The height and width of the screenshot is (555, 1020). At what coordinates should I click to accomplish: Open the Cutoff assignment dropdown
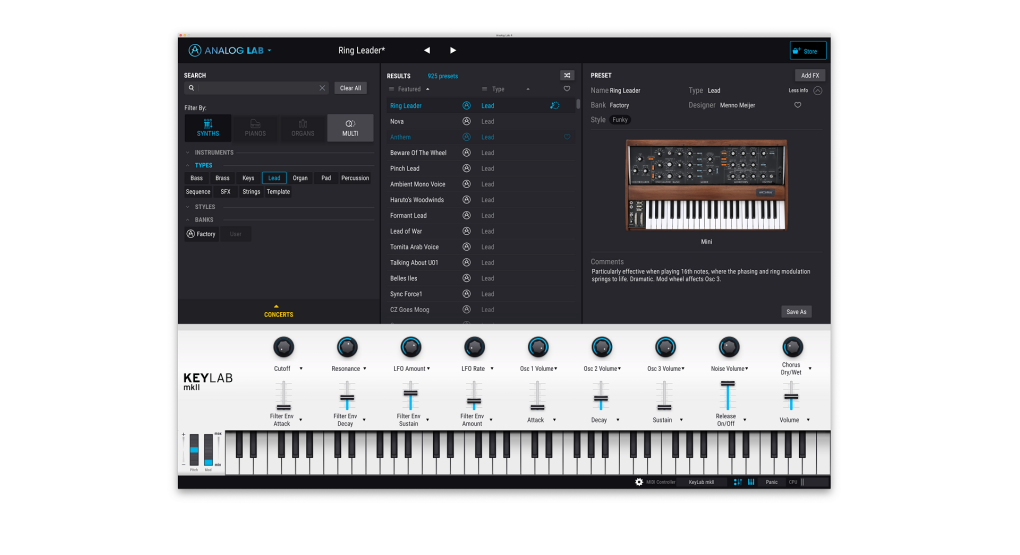coord(301,369)
